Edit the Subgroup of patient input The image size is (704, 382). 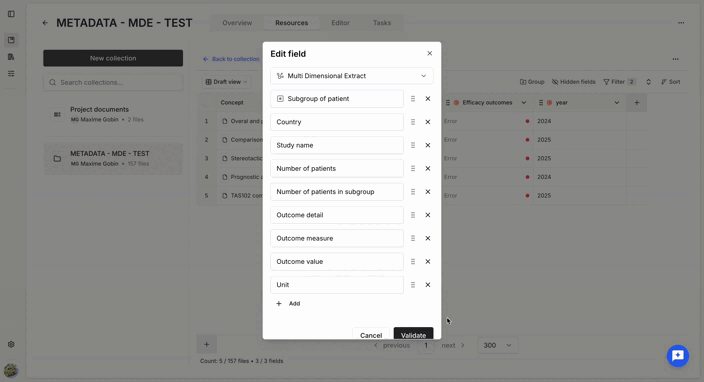coord(337,99)
